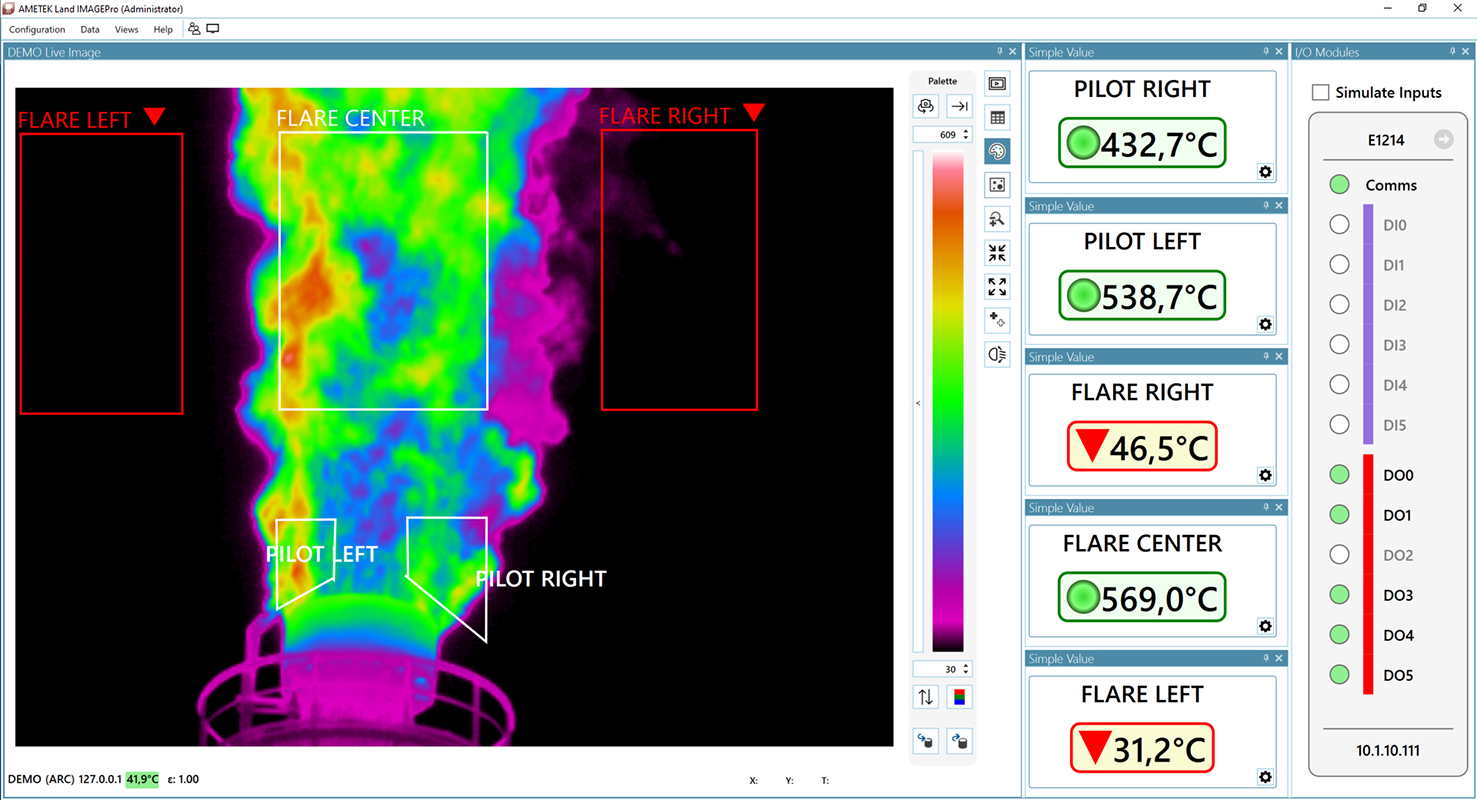Click the expand fullscreen arrows icon

click(x=997, y=287)
